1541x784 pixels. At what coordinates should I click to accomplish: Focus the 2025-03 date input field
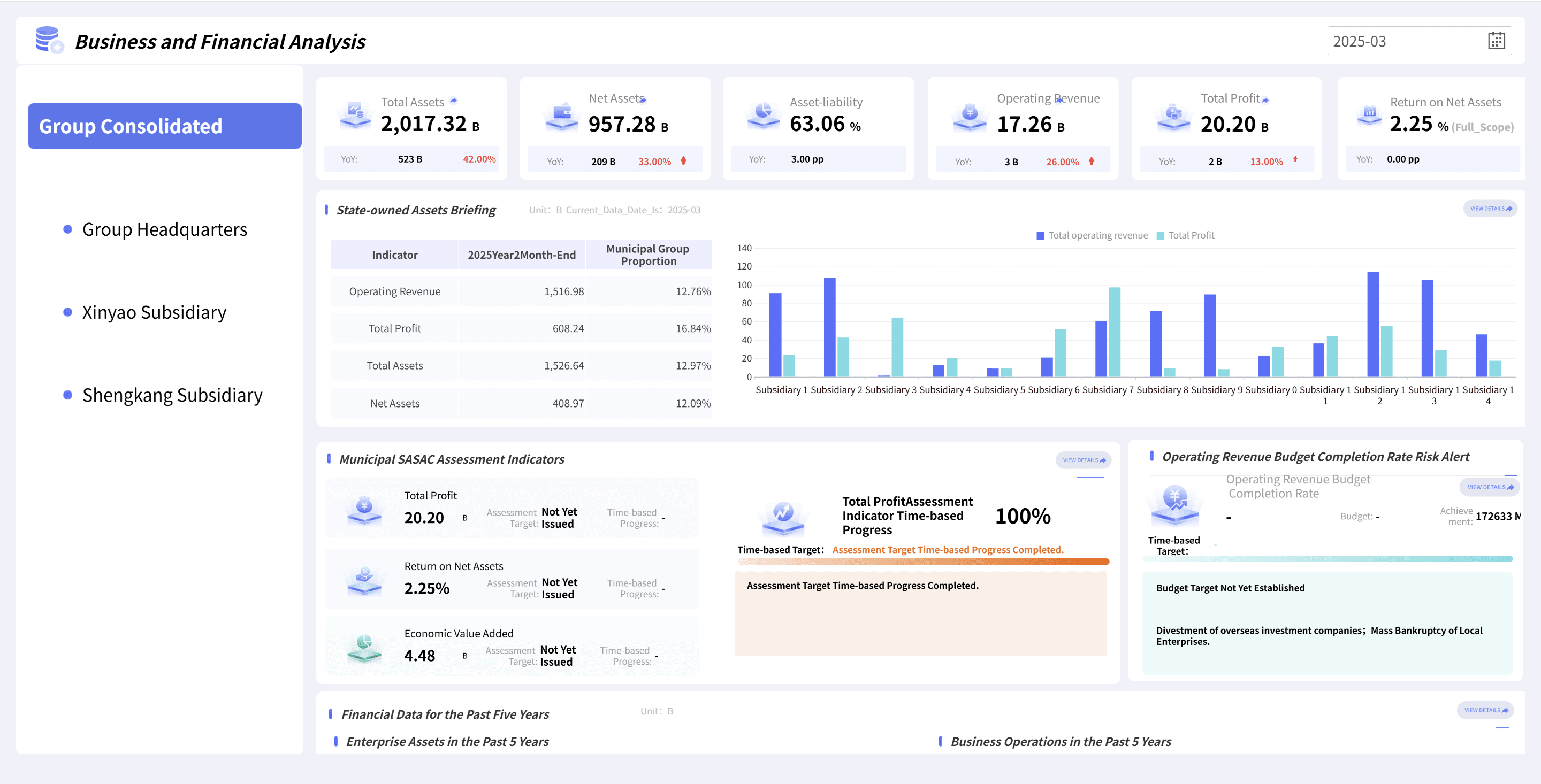pyautogui.click(x=1420, y=41)
